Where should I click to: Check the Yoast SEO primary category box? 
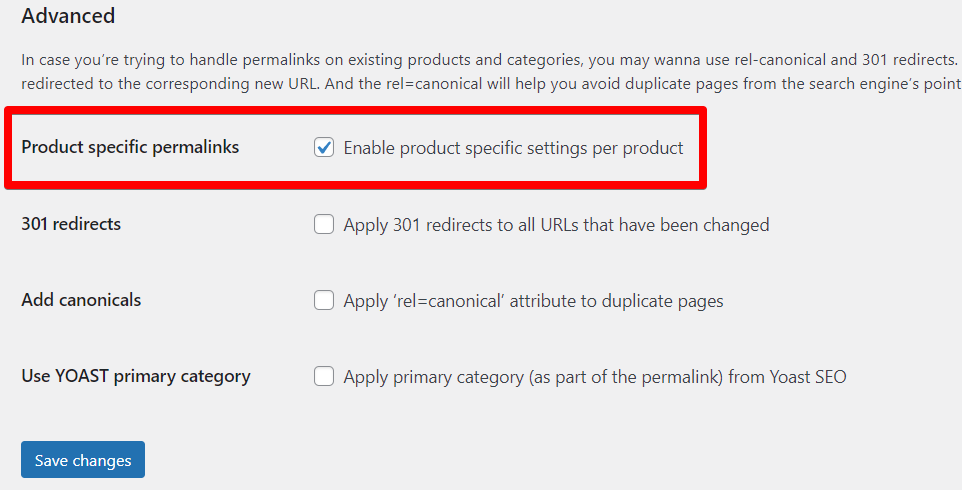324,377
